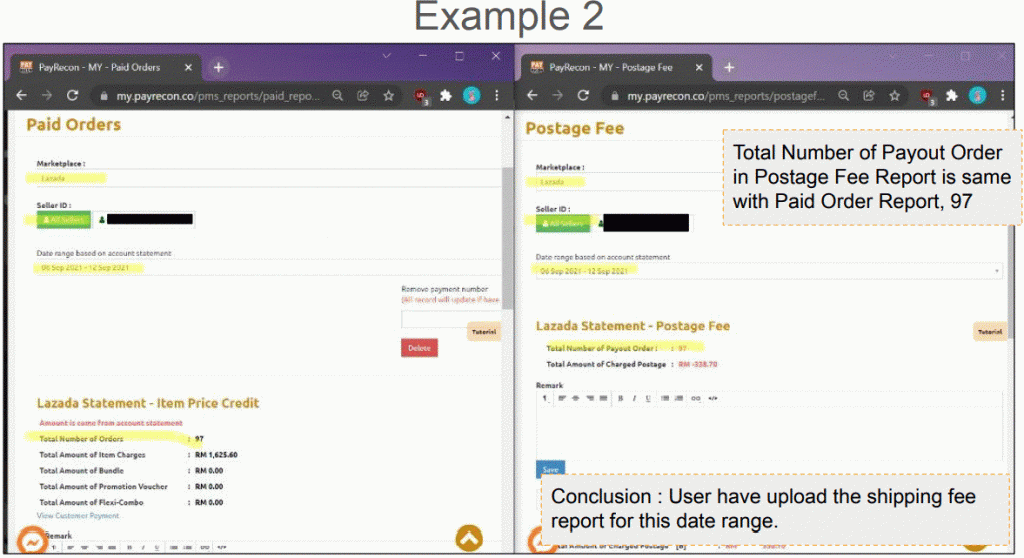Apply underline in Postage Fee remark editor

tap(648, 398)
